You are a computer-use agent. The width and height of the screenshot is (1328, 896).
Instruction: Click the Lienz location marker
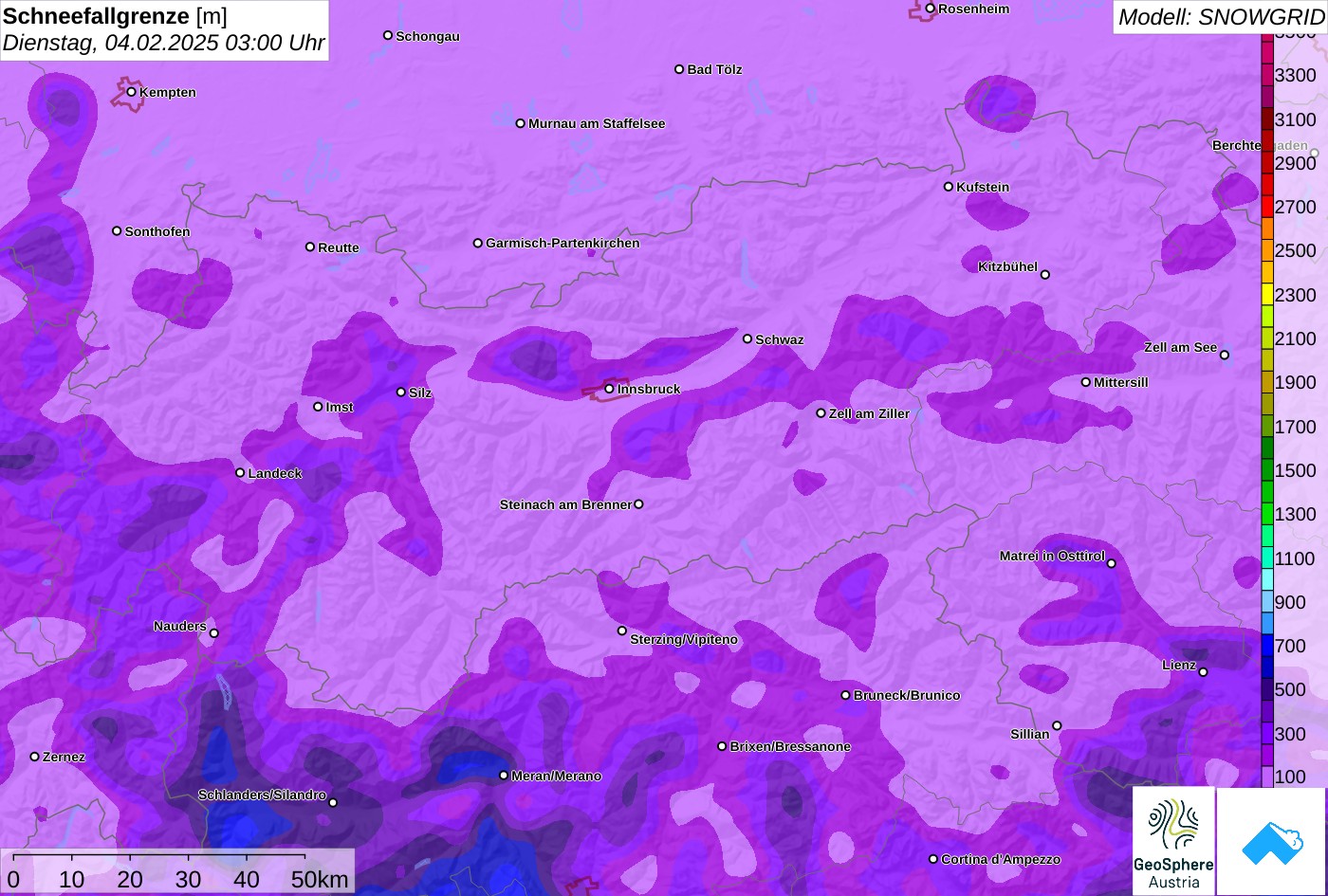tap(1203, 672)
